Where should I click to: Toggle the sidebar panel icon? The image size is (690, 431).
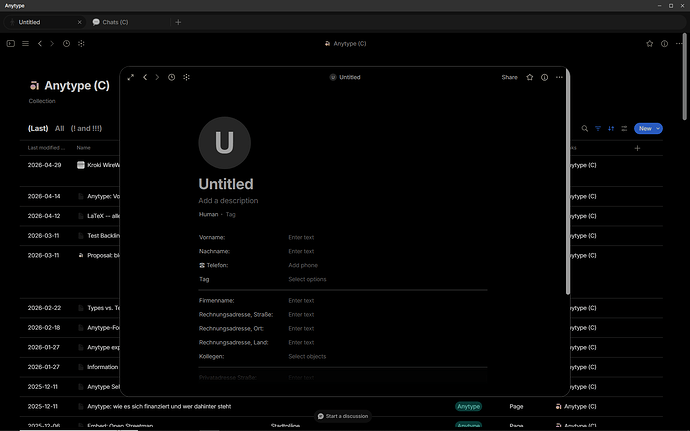pyautogui.click(x=11, y=44)
